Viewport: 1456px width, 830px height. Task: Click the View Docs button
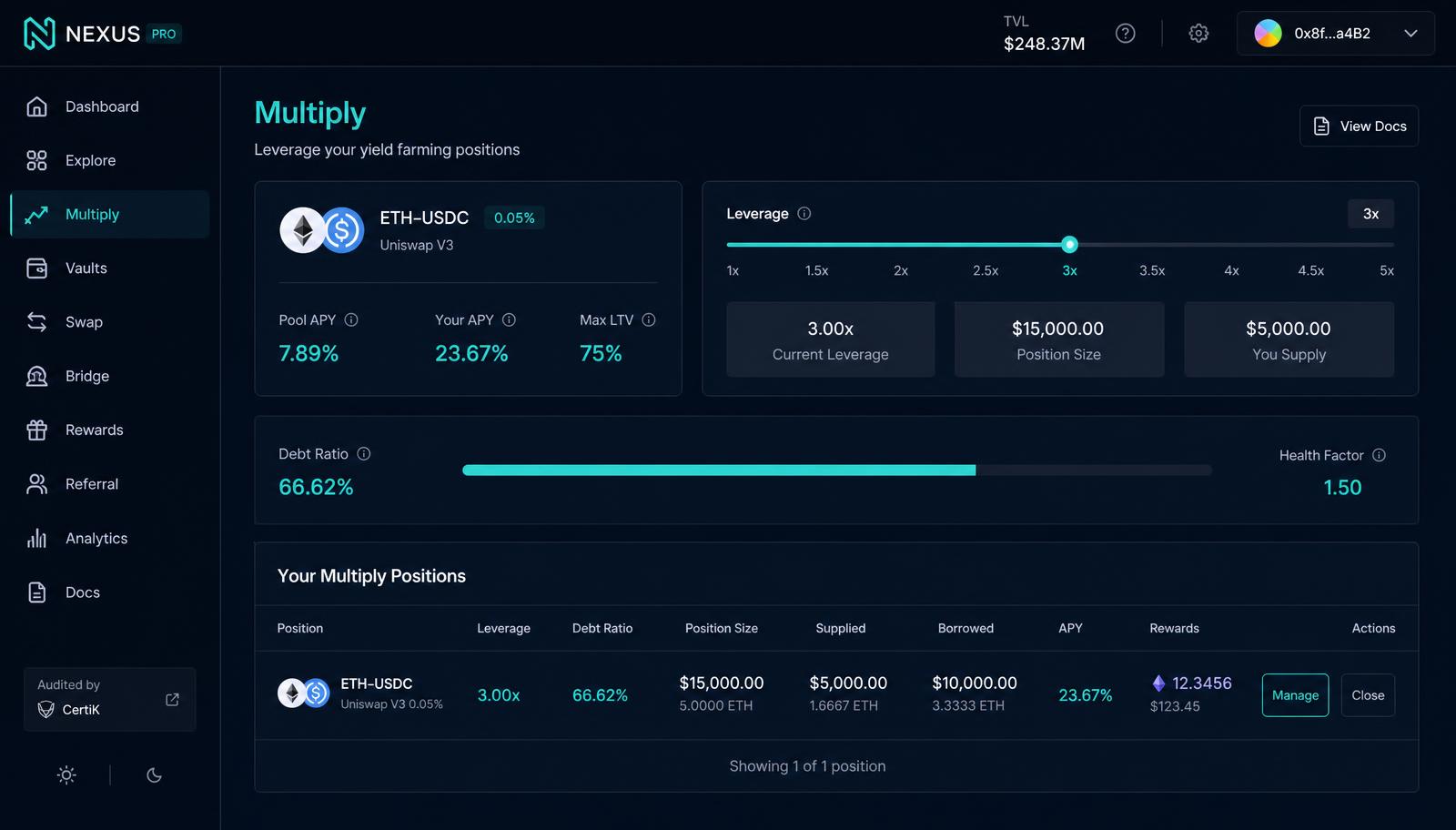click(x=1359, y=127)
